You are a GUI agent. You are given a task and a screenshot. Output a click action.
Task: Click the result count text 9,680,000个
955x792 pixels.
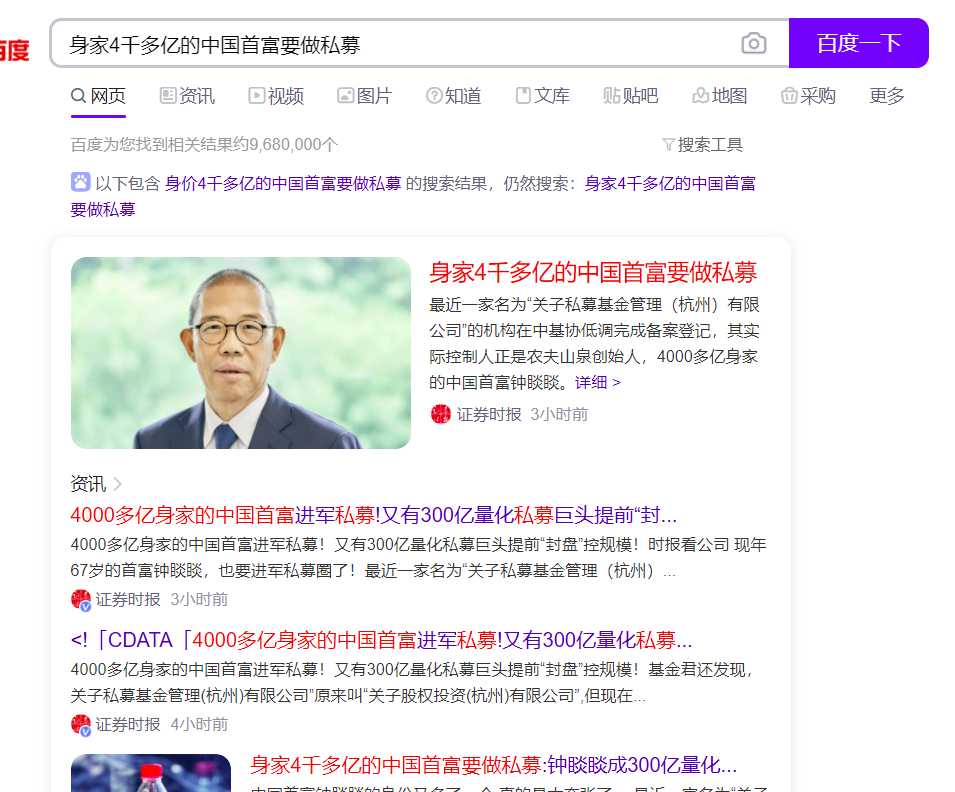293,145
